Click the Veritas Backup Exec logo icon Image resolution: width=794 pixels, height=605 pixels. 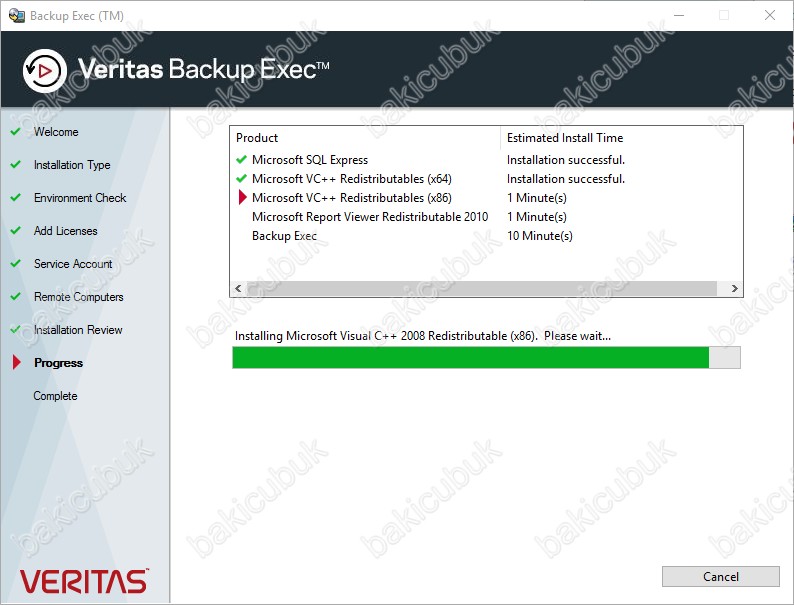tap(45, 71)
